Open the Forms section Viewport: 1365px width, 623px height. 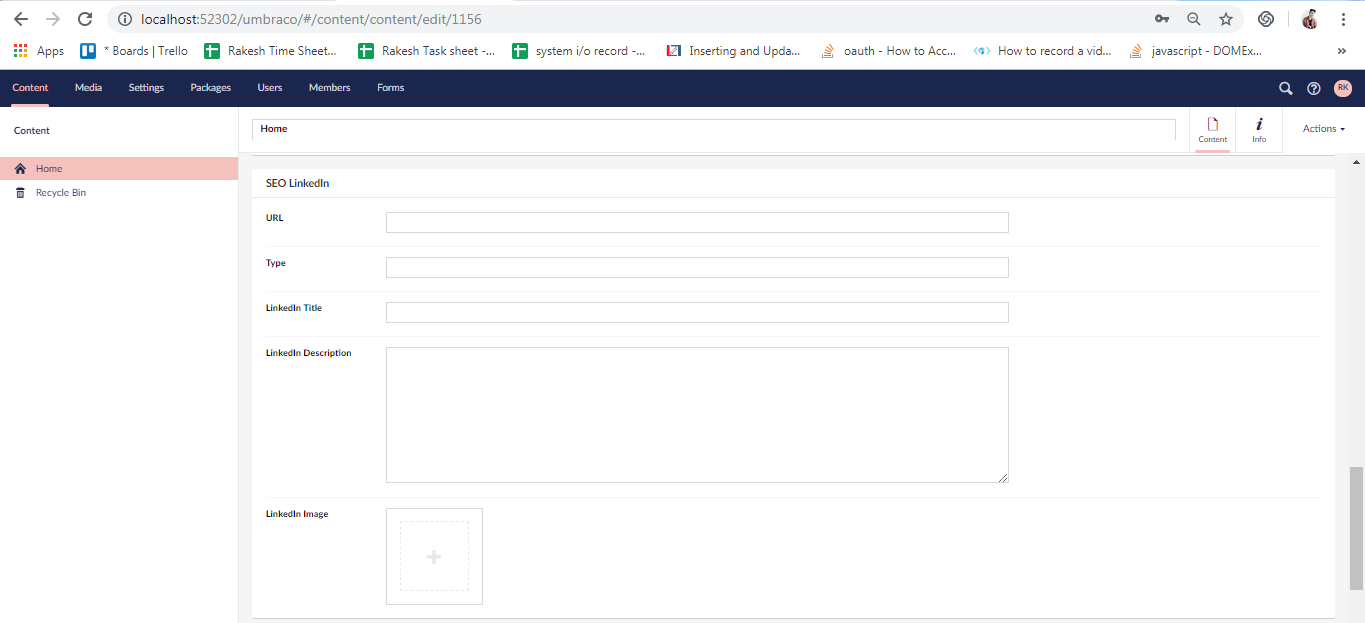[391, 88]
